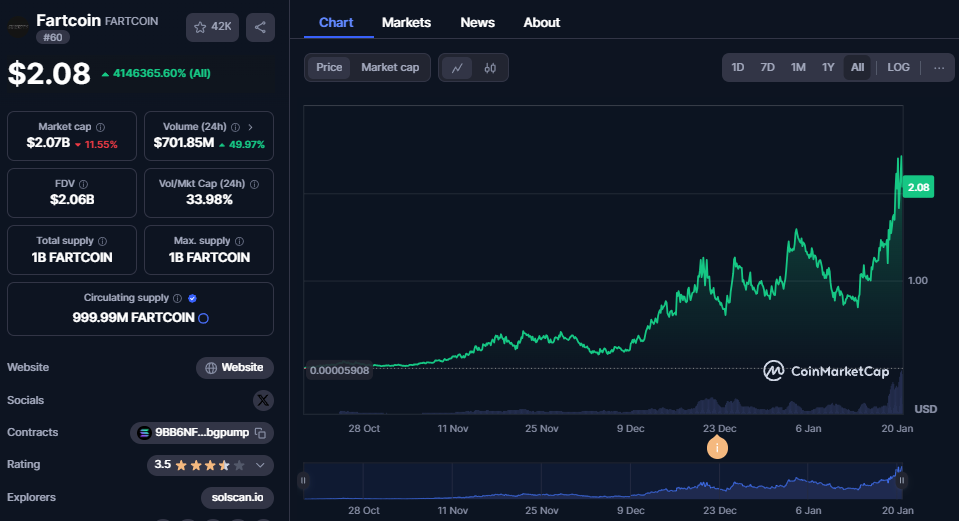The height and width of the screenshot is (521, 959).
Task: Open Max. supply info icon
Action: coord(239,241)
